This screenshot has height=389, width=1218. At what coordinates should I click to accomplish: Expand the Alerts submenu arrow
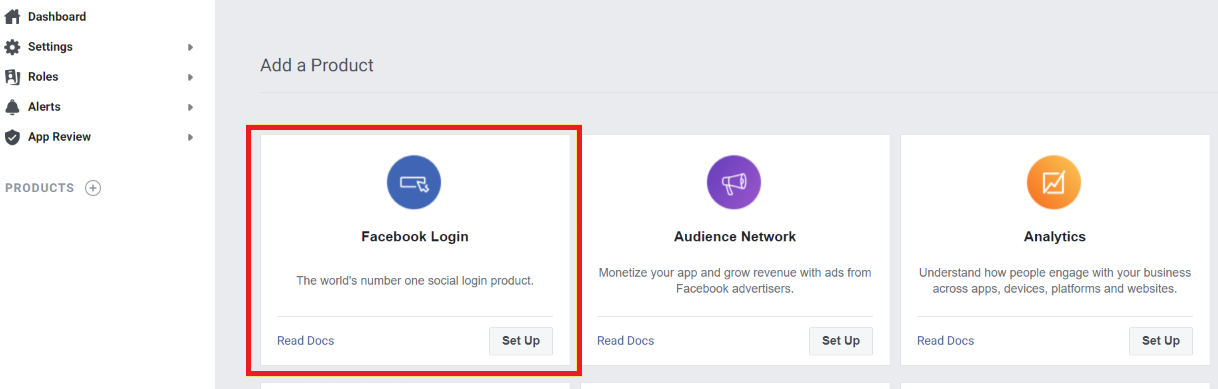coord(190,107)
